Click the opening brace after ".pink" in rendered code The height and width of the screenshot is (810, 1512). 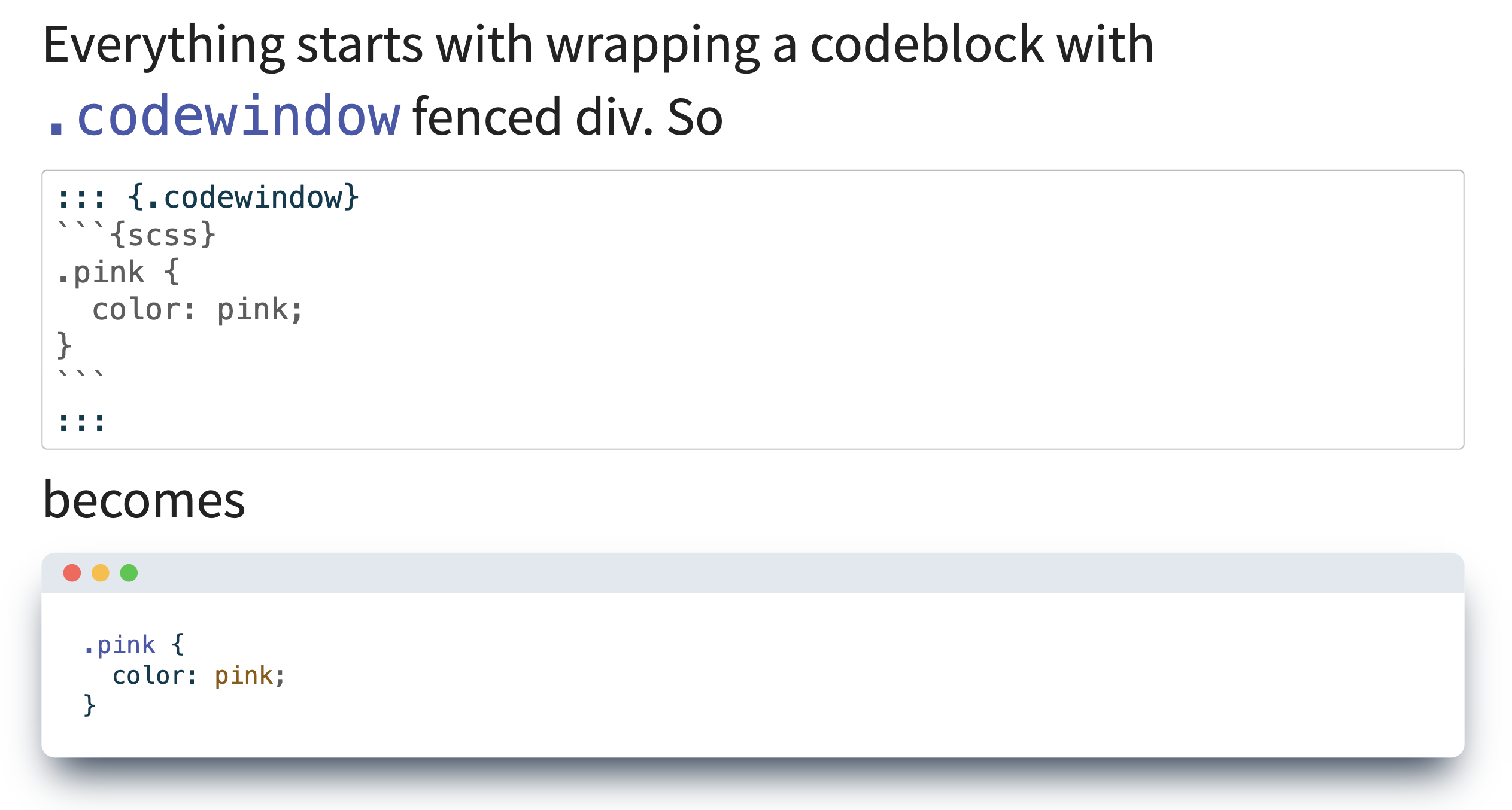[x=178, y=645]
